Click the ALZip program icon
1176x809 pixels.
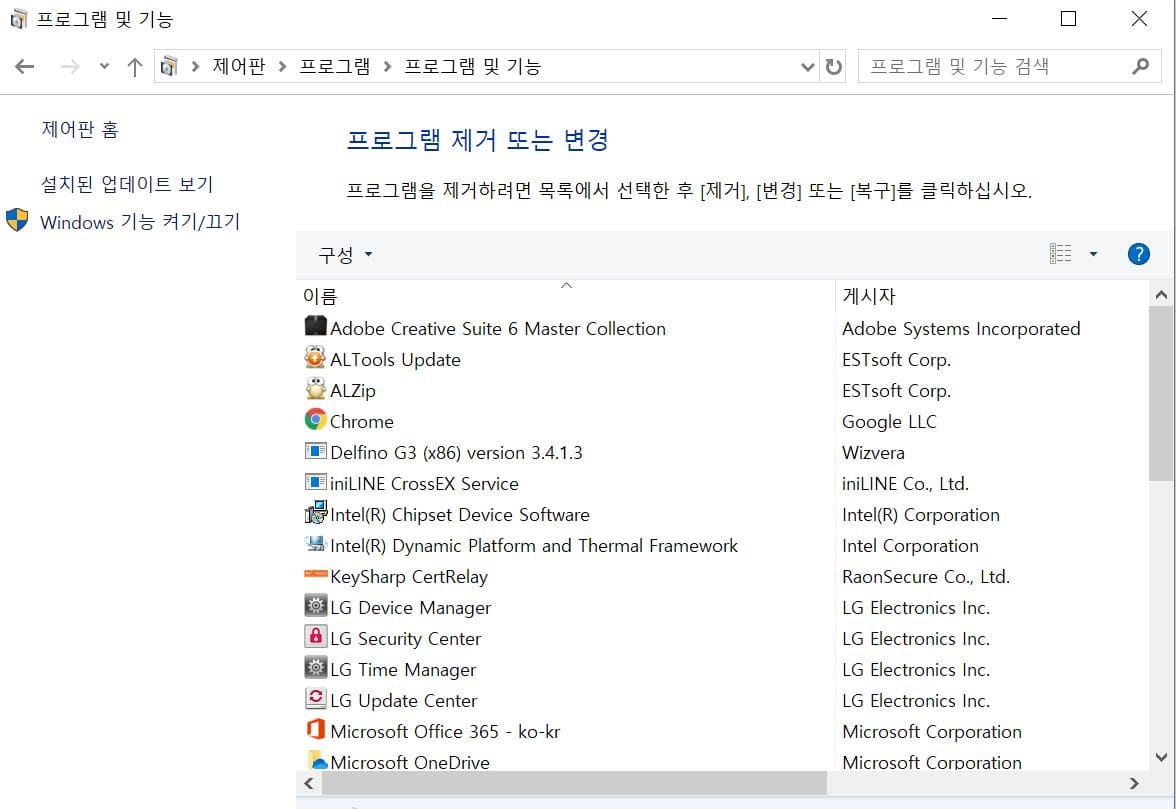click(316, 388)
